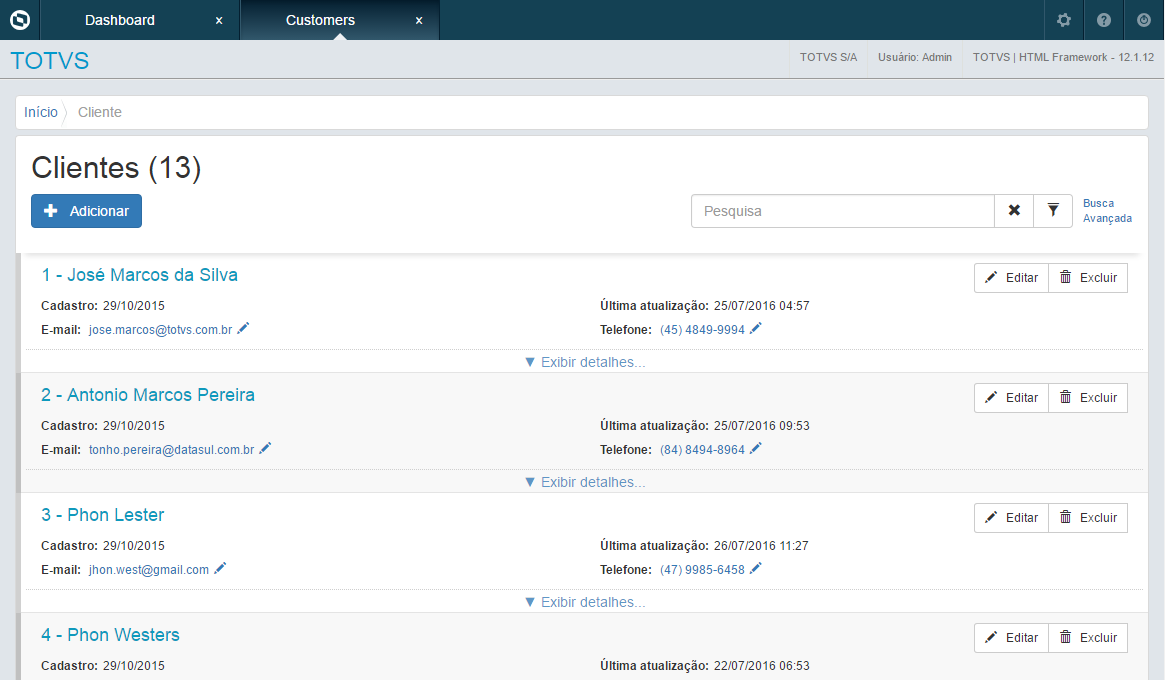This screenshot has width=1165, height=680.
Task: Switch to the Dashboard tab
Action: [120, 20]
